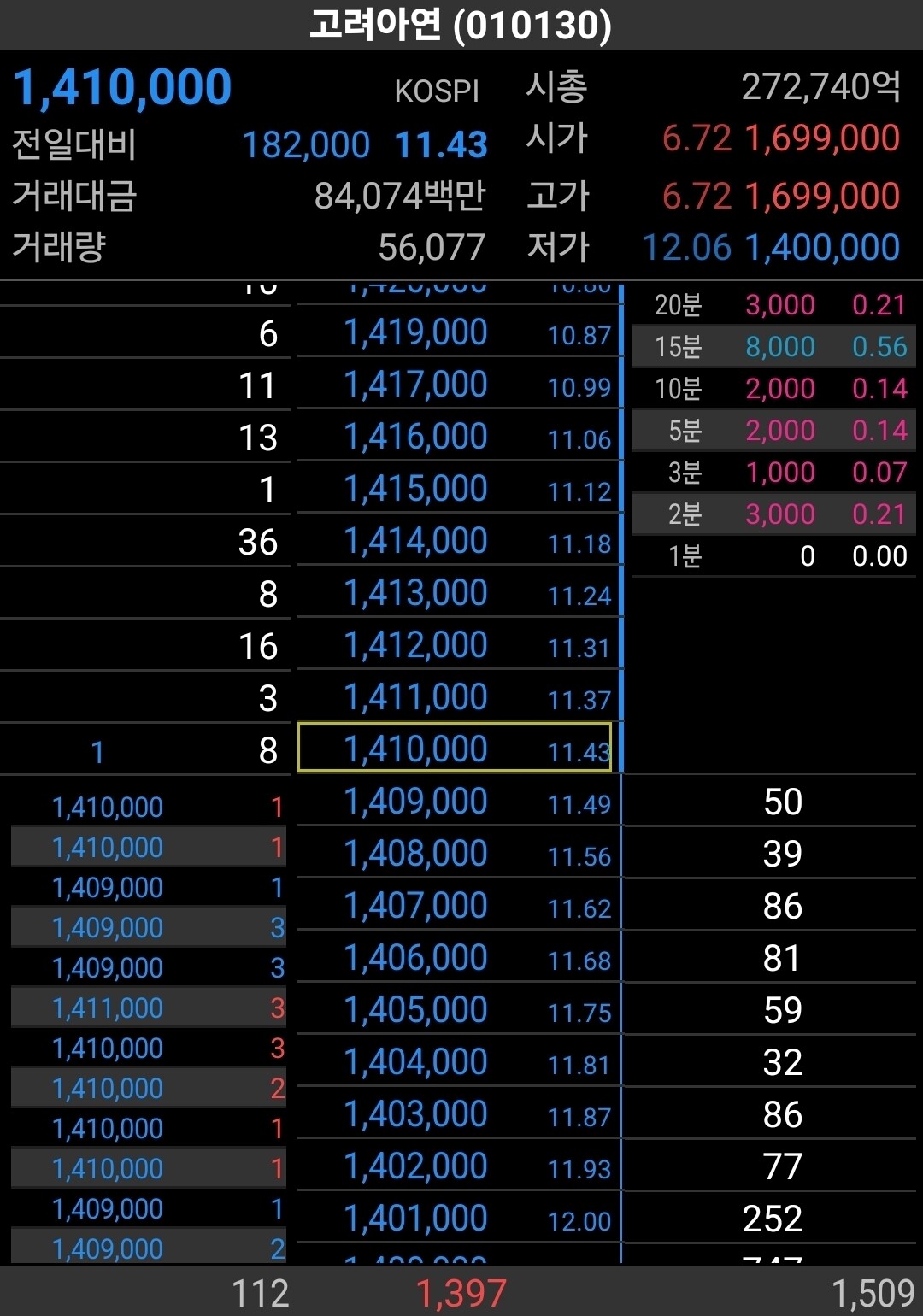Select ask price 1,414,000 in order book
Image resolution: width=923 pixels, height=1316 pixels.
point(415,541)
